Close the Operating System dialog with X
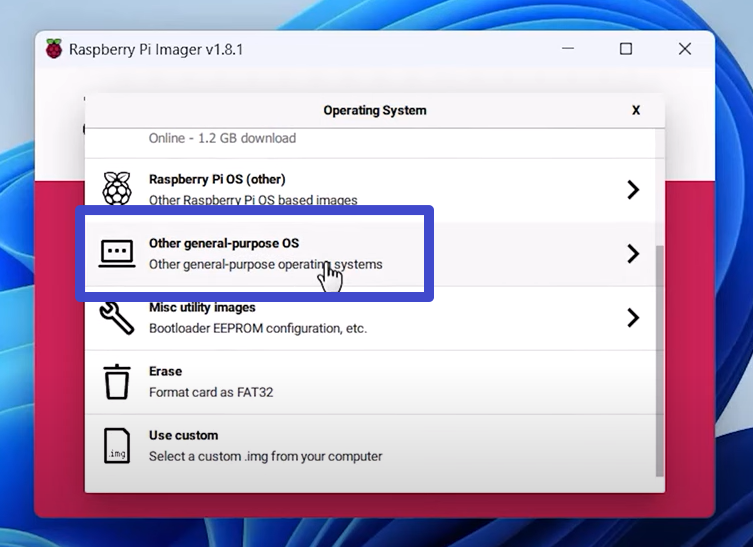 tap(636, 110)
